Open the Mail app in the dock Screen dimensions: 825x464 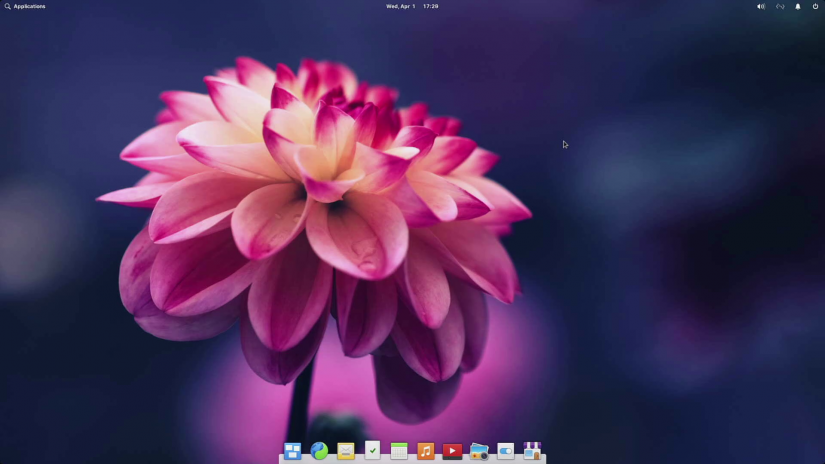point(346,451)
